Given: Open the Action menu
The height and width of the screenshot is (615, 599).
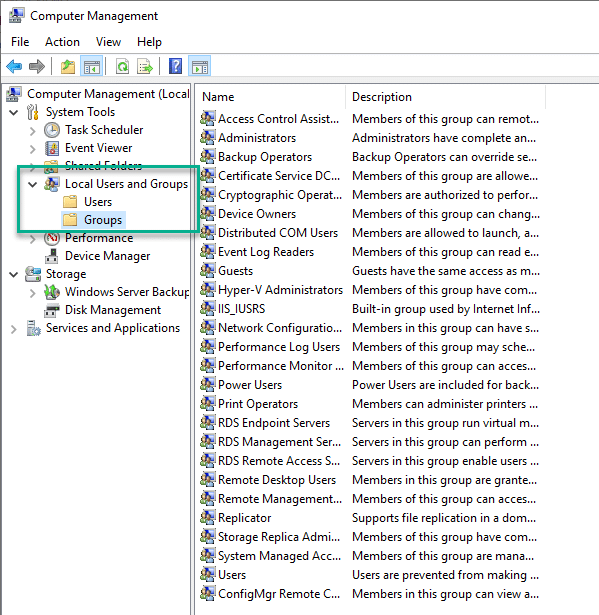Looking at the screenshot, I should pyautogui.click(x=62, y=42).
